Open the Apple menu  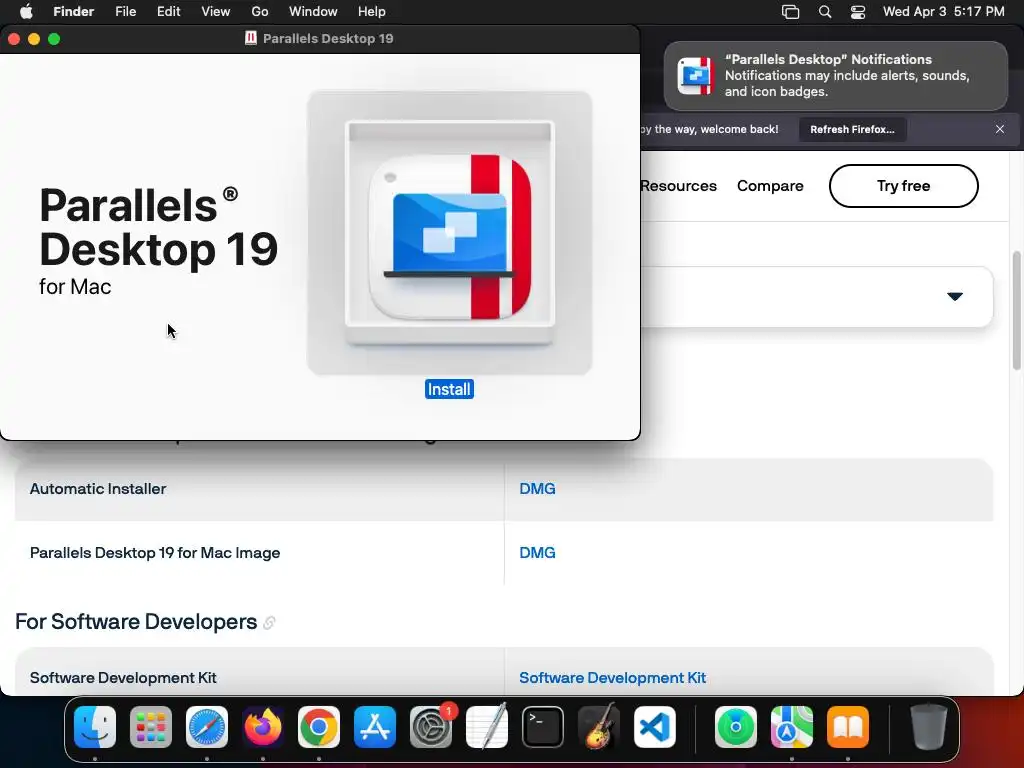[26, 12]
